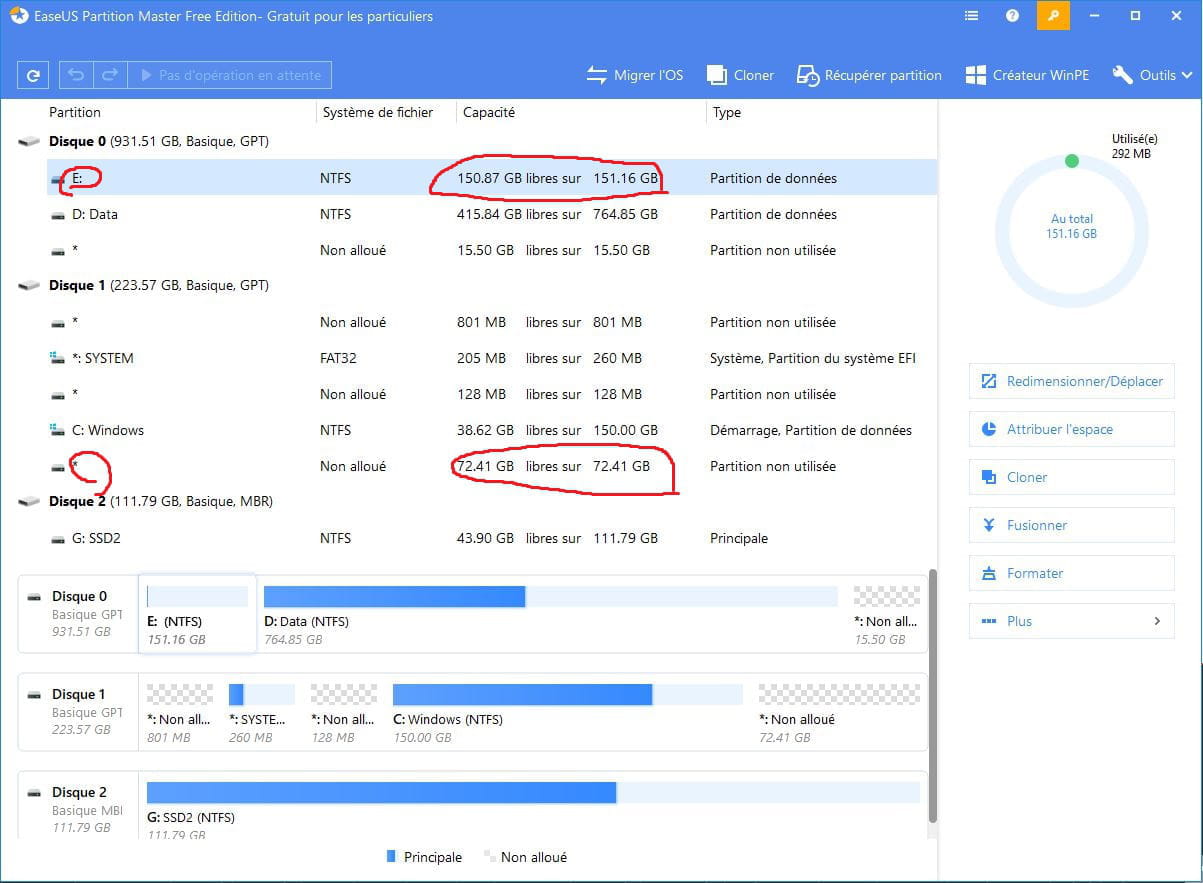
Task: Select the 72.41 GB unallocated row
Action: click(x=491, y=466)
